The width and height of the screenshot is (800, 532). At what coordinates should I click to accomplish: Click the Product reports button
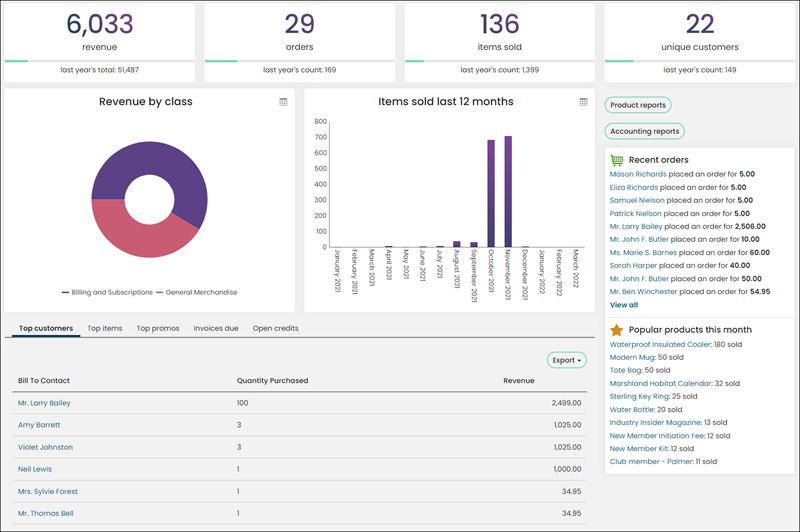pos(638,105)
